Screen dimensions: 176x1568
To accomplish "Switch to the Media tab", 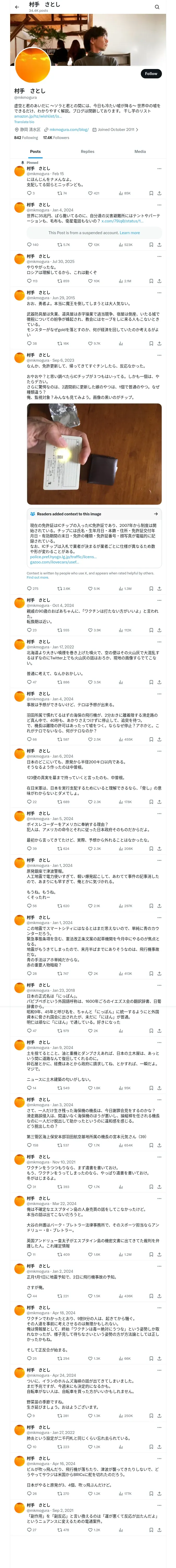I will 139,152.
